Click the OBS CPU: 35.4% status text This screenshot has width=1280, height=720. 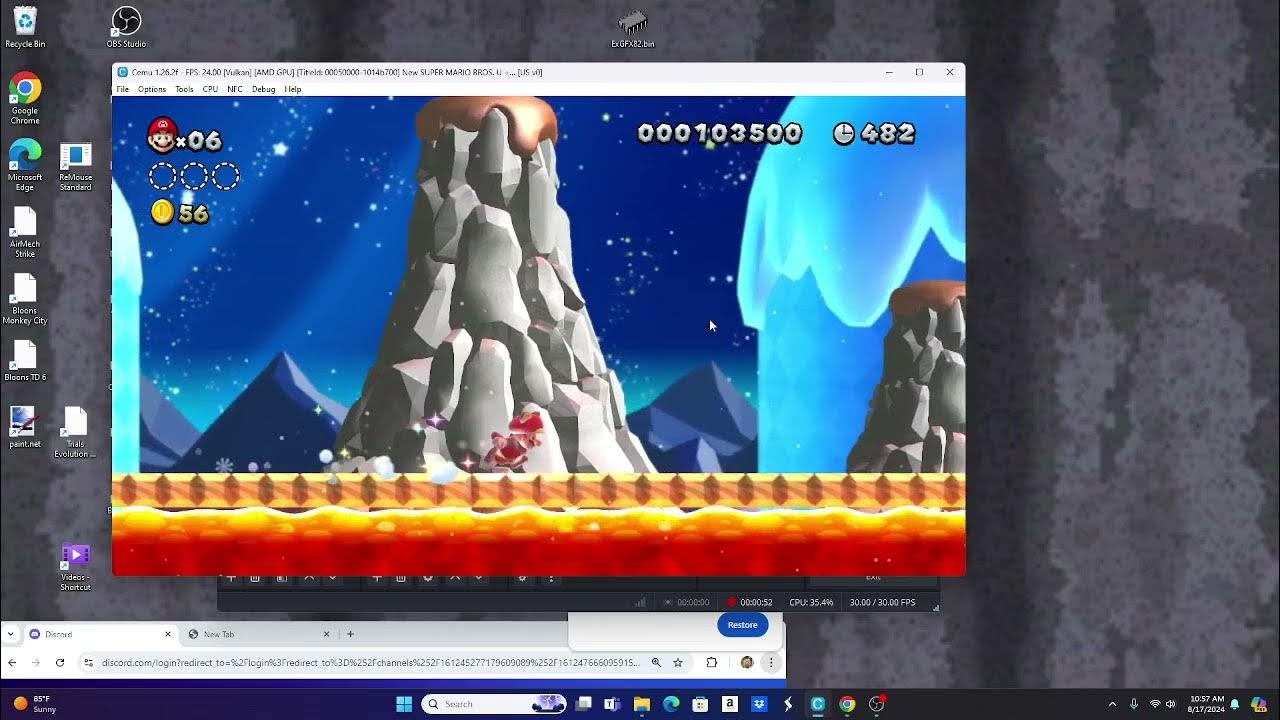811,602
